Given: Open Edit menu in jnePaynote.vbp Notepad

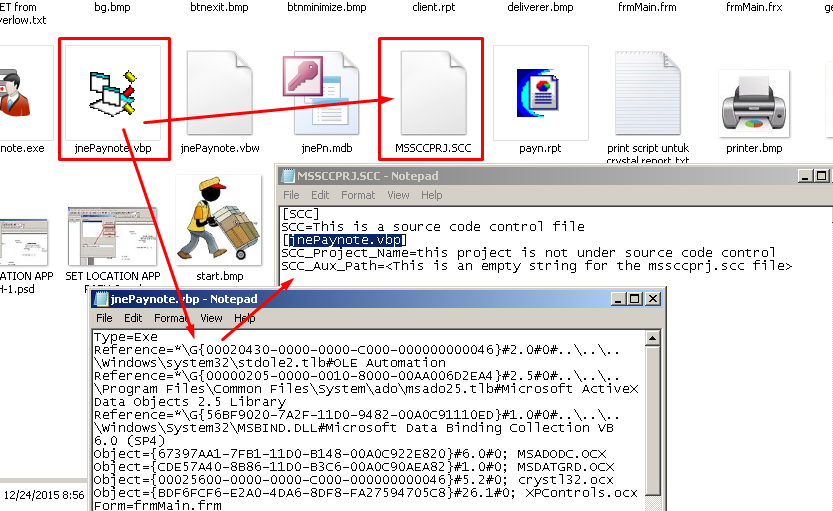Looking at the screenshot, I should click(x=133, y=318).
